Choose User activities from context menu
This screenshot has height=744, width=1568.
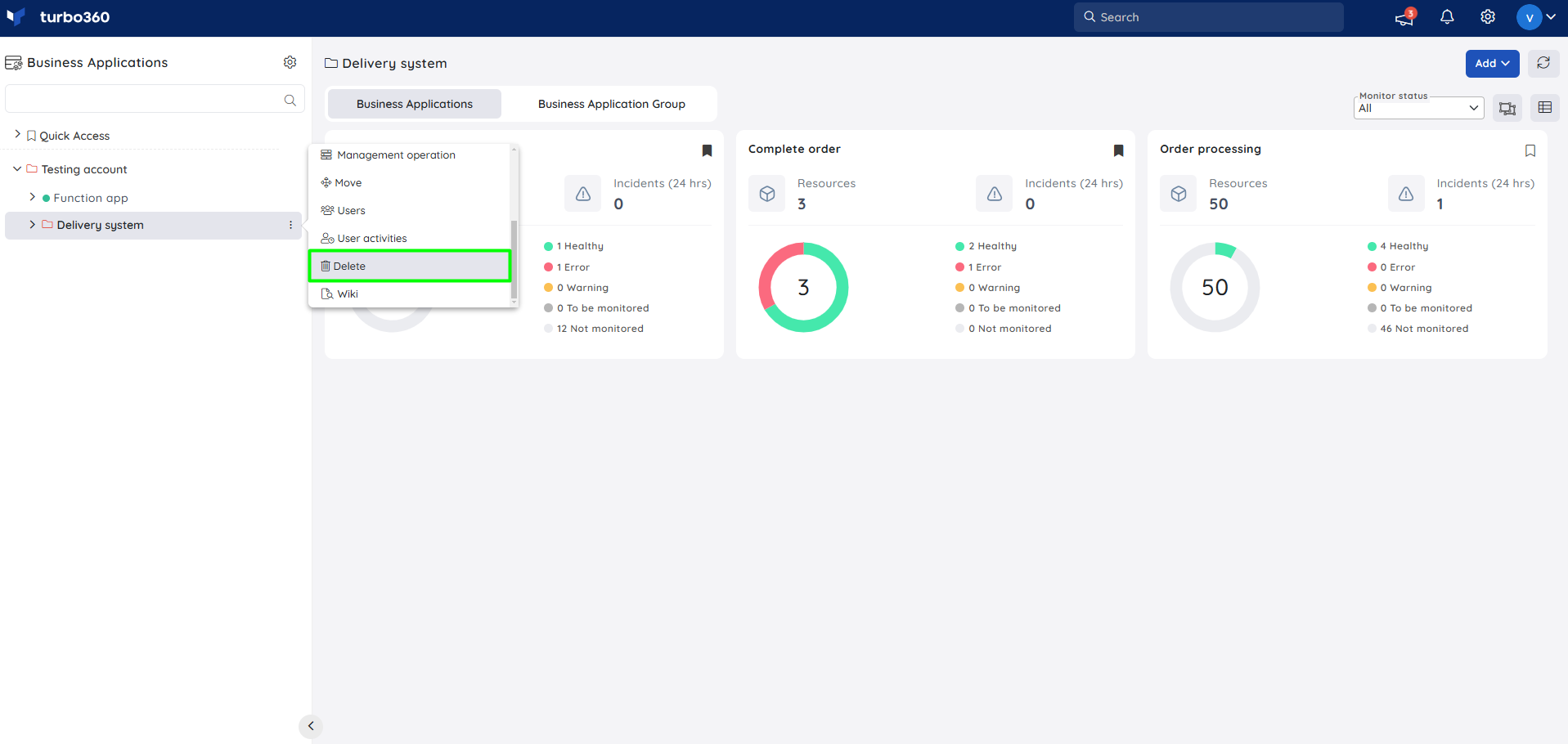click(410, 239)
